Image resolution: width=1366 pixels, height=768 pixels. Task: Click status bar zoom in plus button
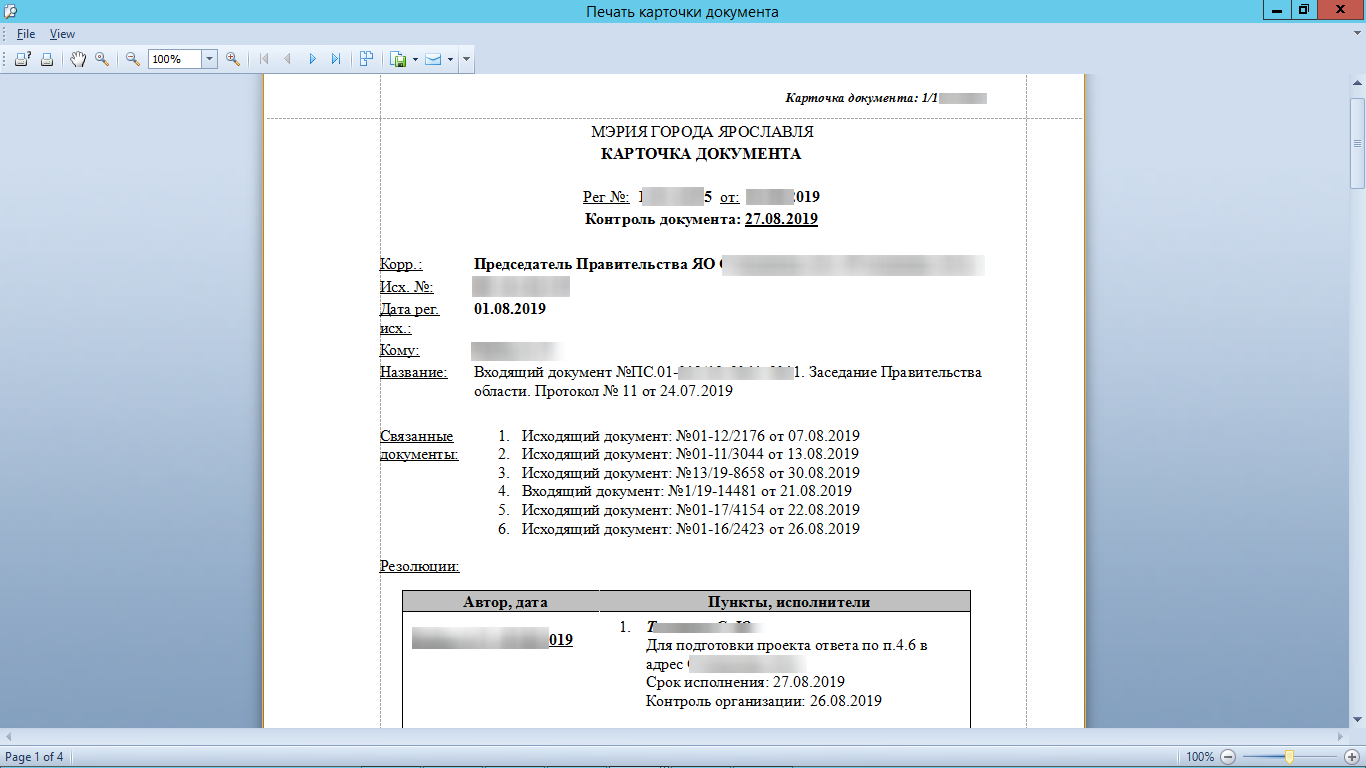pyautogui.click(x=1352, y=757)
